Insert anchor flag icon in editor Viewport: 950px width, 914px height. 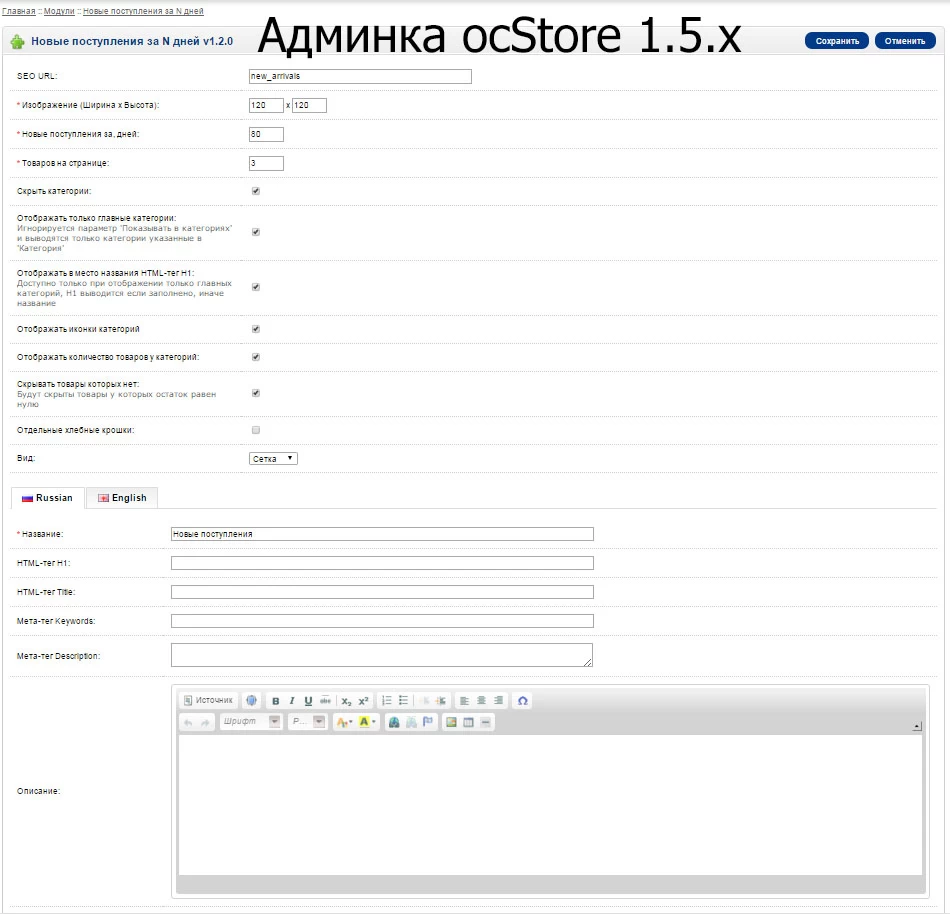(x=428, y=722)
